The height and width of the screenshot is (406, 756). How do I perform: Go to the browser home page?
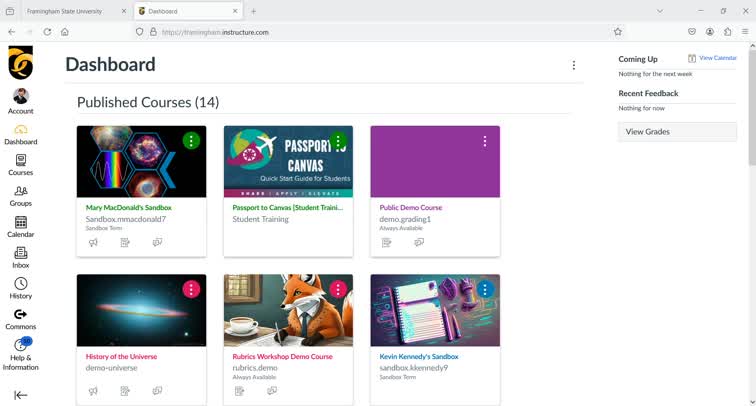click(x=65, y=32)
